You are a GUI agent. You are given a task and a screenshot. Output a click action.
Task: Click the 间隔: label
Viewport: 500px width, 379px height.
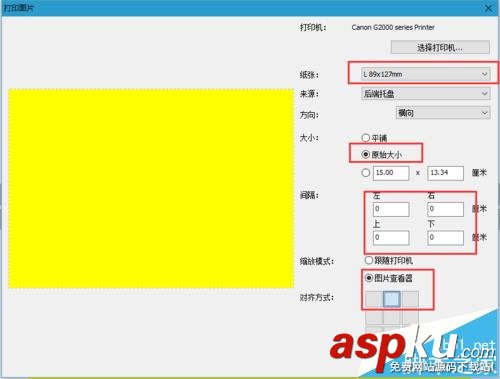tap(309, 195)
